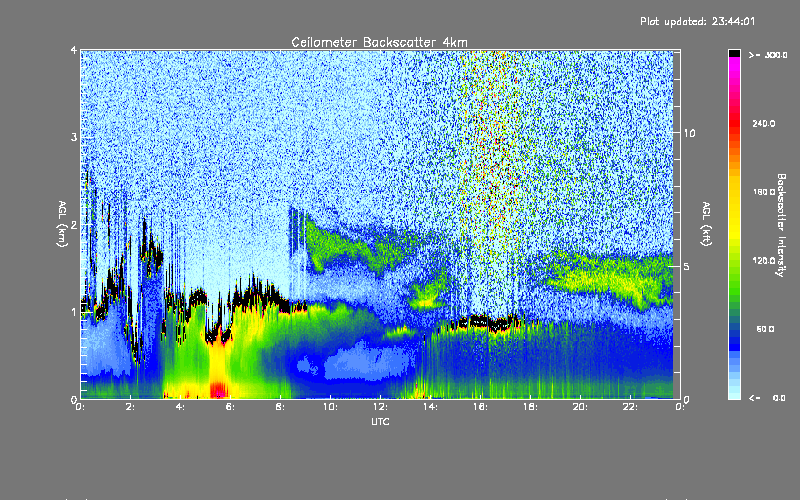Click the ">= 300.0" colorbar value
The width and height of the screenshot is (800, 500).
768,55
